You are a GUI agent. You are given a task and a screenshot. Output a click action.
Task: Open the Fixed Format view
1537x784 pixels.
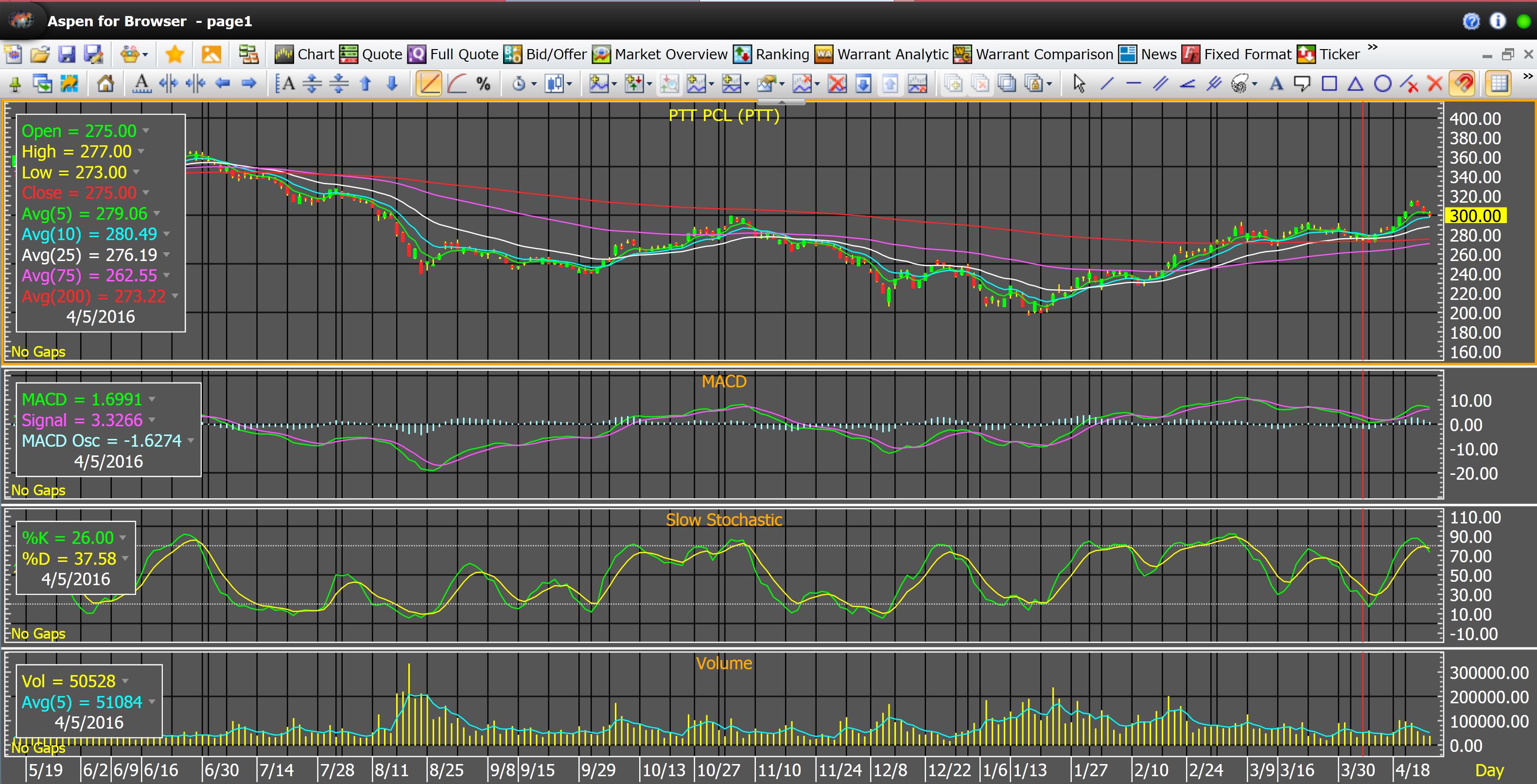point(1236,54)
